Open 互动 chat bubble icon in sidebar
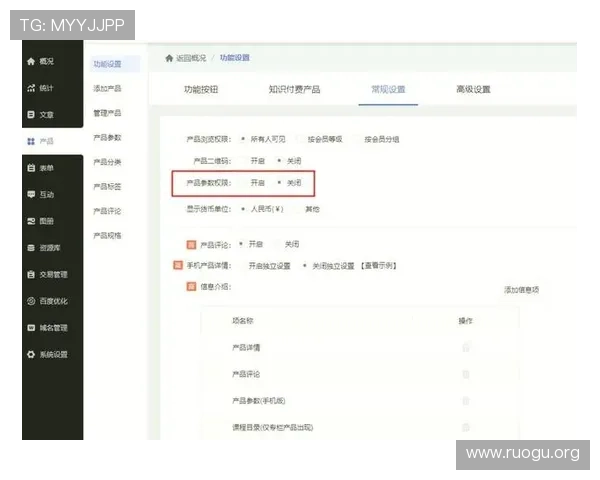Image resolution: width=600 pixels, height=480 pixels. [x=31, y=194]
